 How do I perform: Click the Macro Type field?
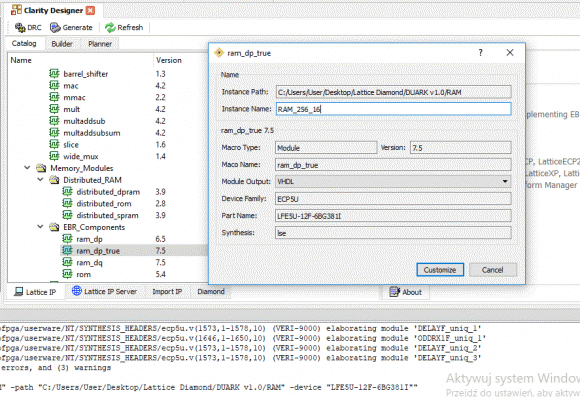[326, 148]
